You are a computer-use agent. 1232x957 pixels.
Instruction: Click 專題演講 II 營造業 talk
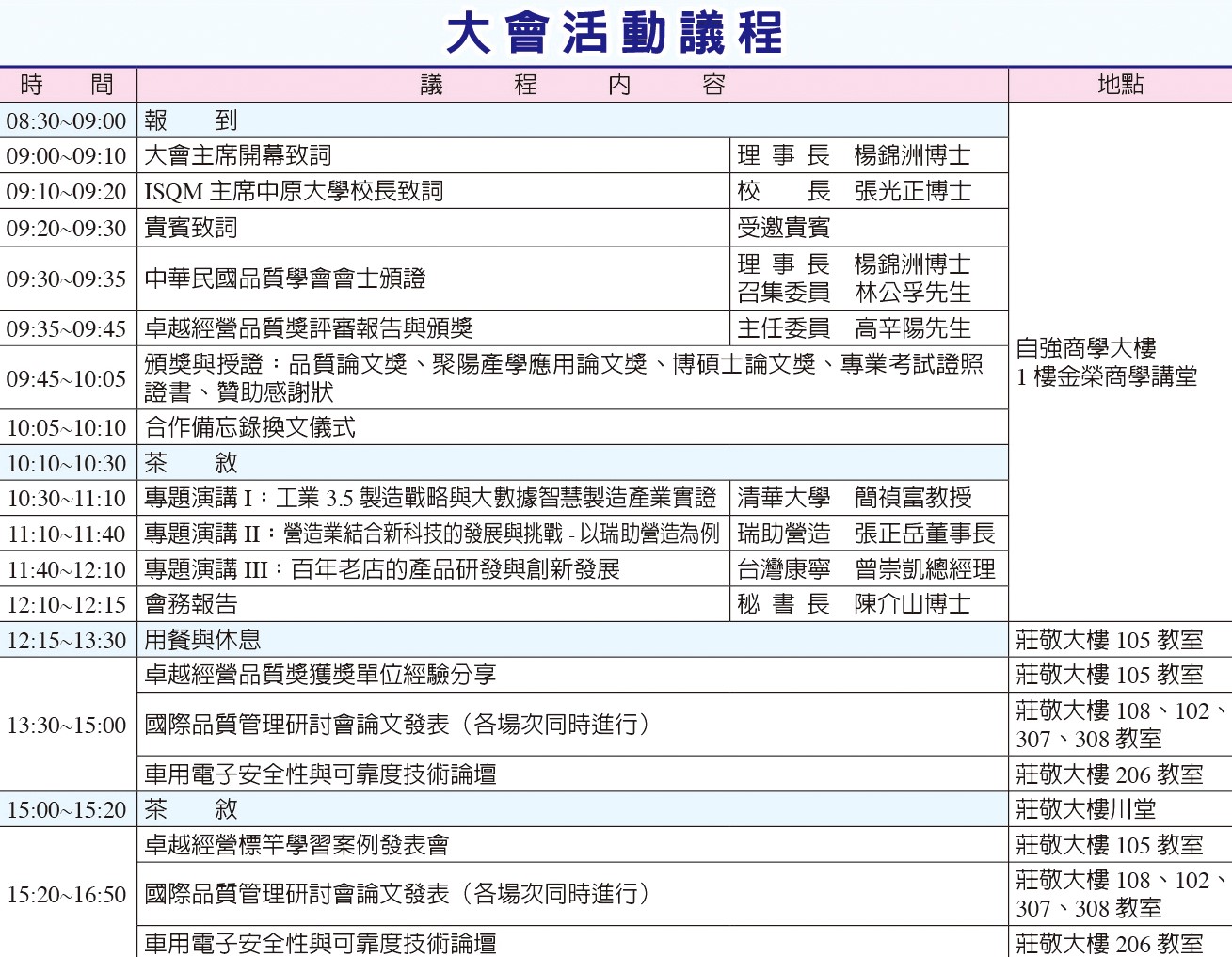point(432,534)
